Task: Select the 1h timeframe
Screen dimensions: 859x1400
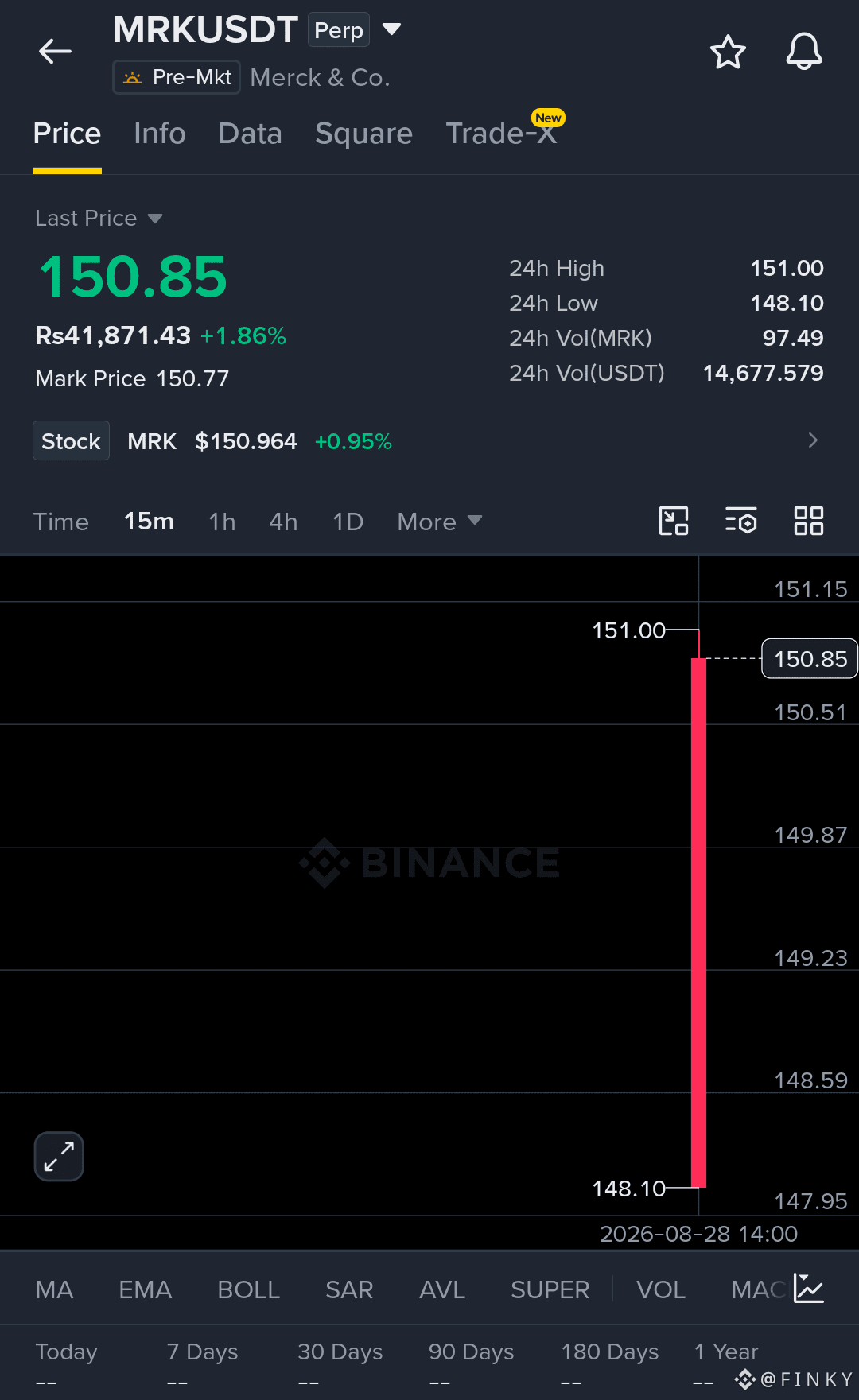Action: pyautogui.click(x=222, y=522)
